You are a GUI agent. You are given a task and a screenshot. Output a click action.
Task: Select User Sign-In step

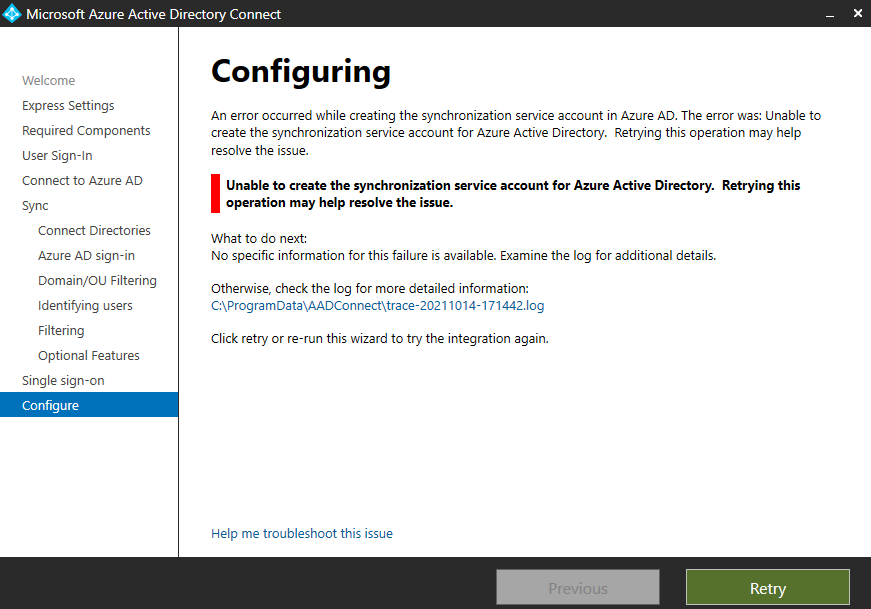[x=57, y=156]
